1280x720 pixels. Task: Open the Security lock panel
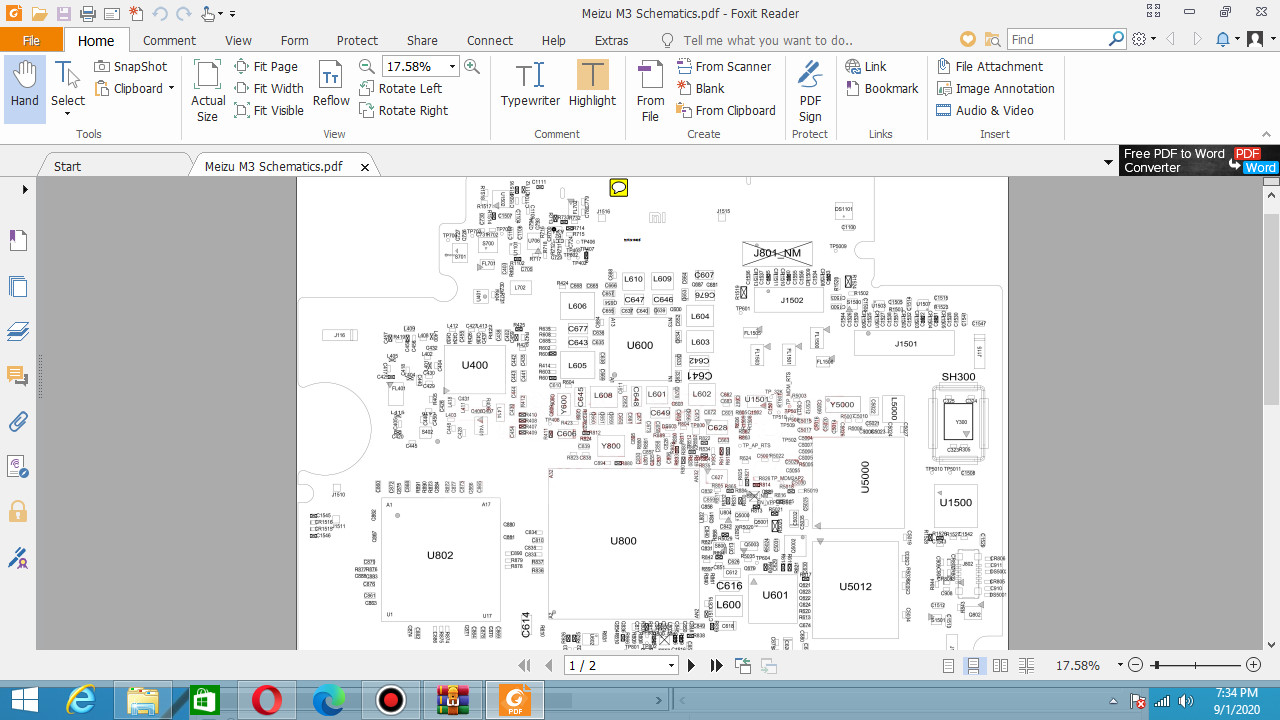pyautogui.click(x=18, y=512)
